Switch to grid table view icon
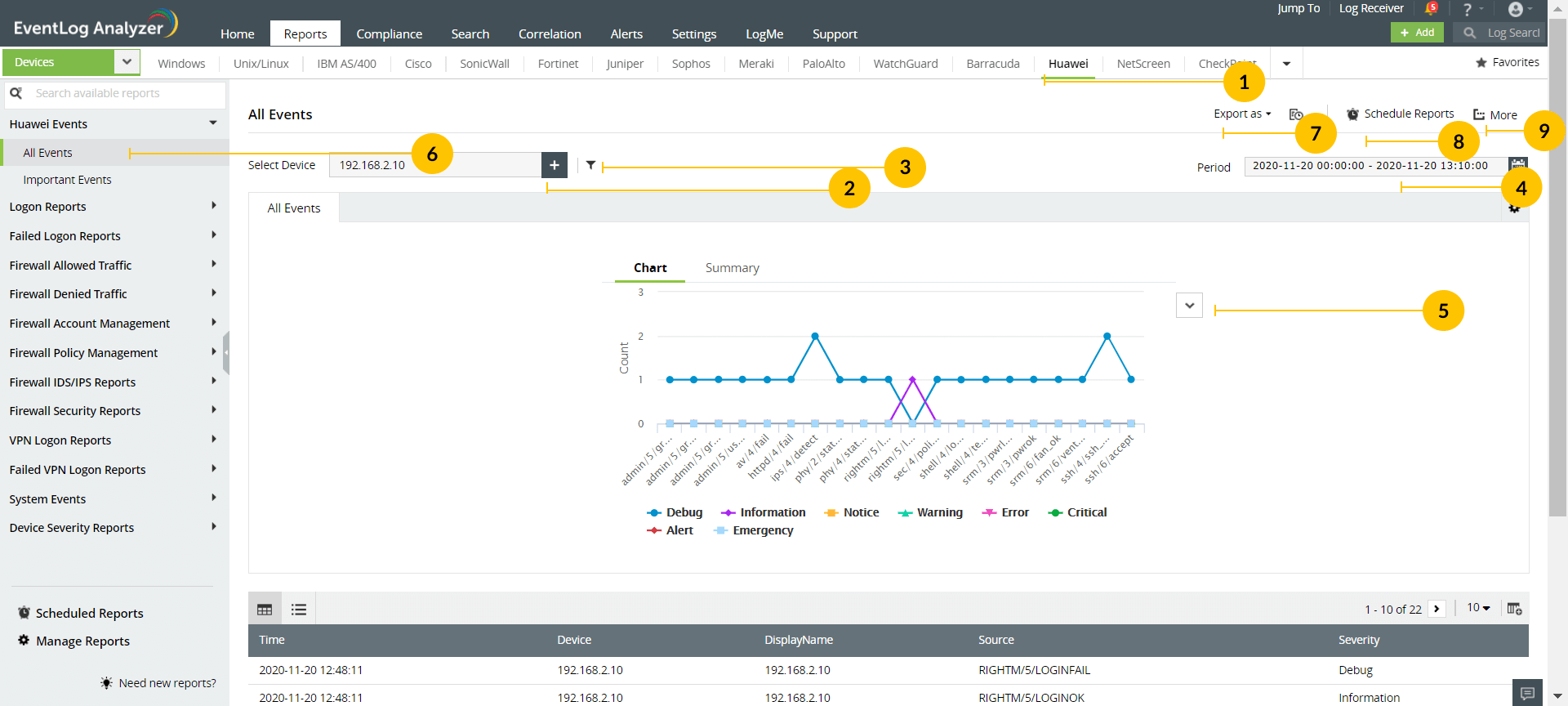 tap(265, 609)
